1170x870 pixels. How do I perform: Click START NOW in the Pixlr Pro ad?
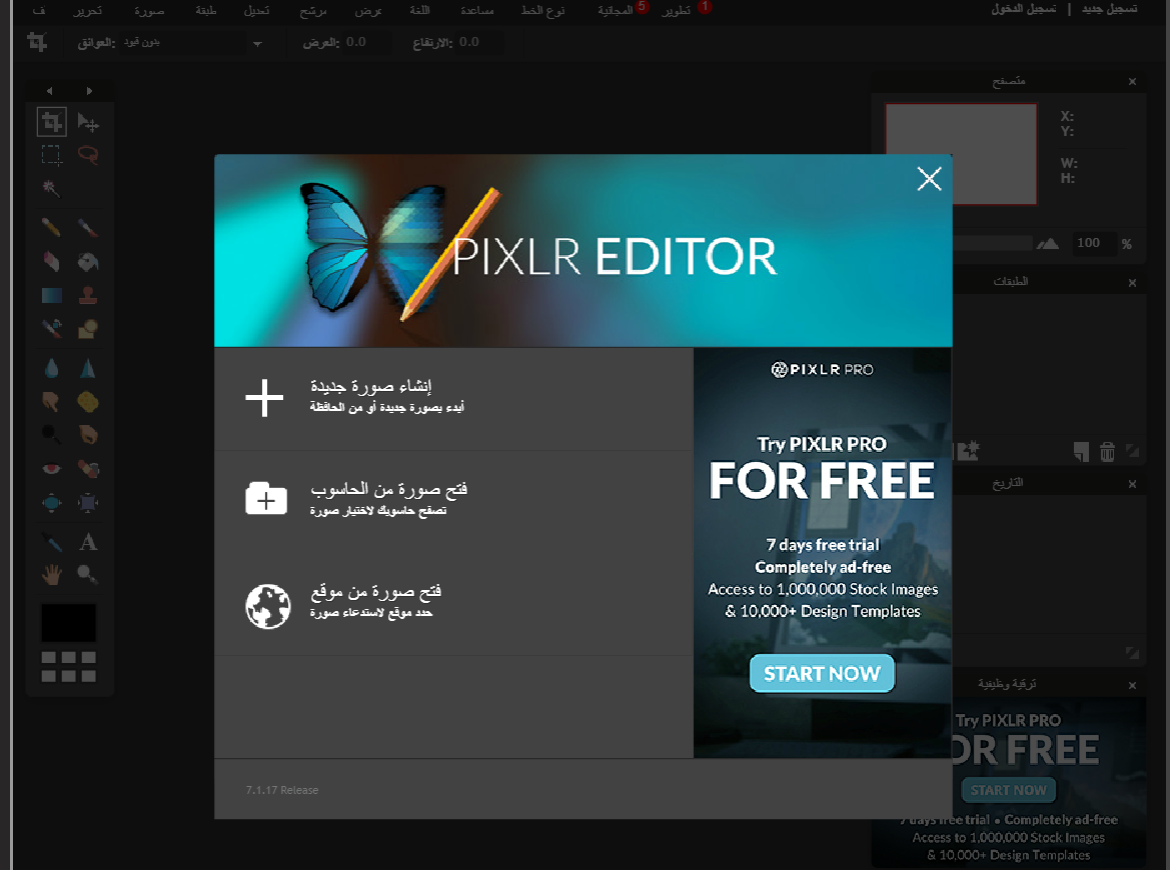[822, 674]
